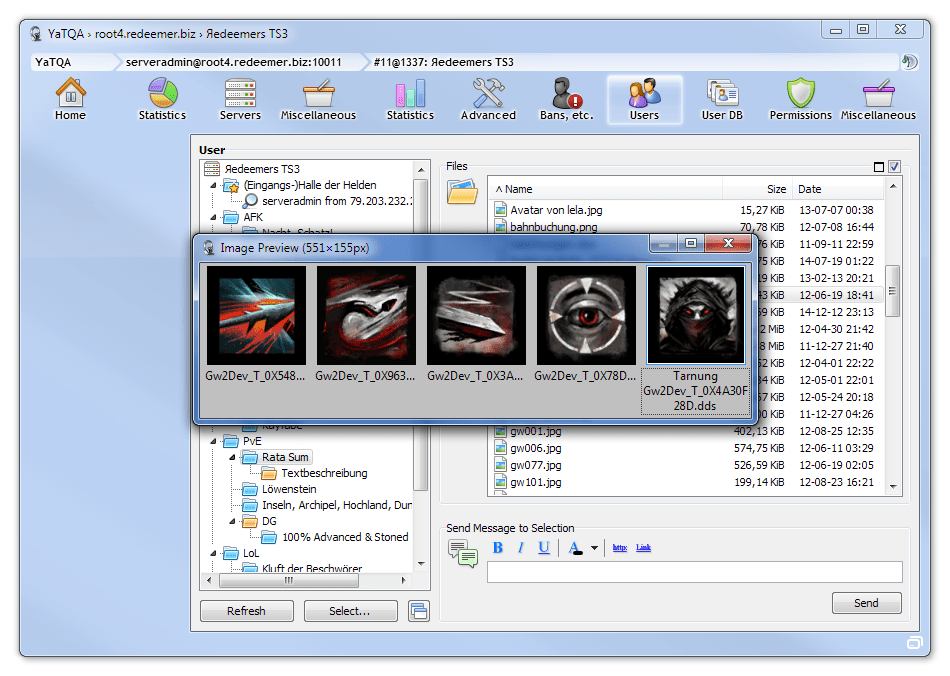Viewport: 950px width, 676px height.
Task: Insert an http URL tag
Action: (619, 548)
